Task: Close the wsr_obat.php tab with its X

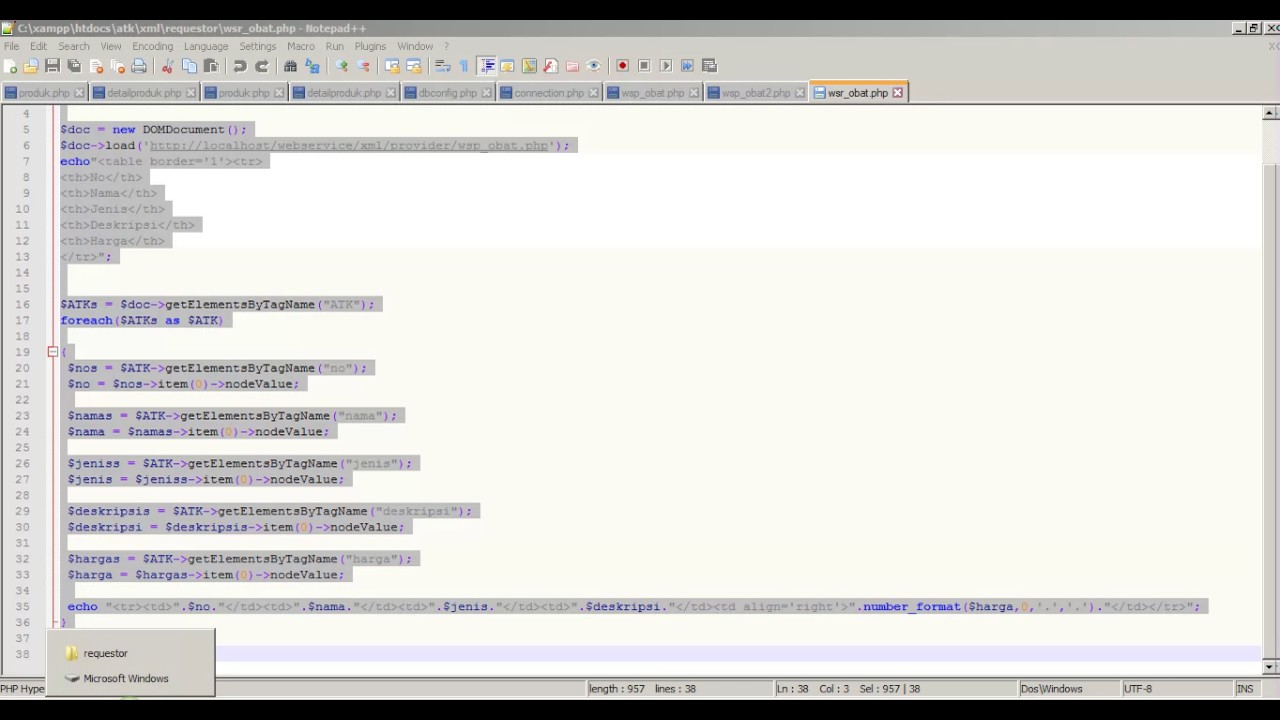Action: (897, 93)
